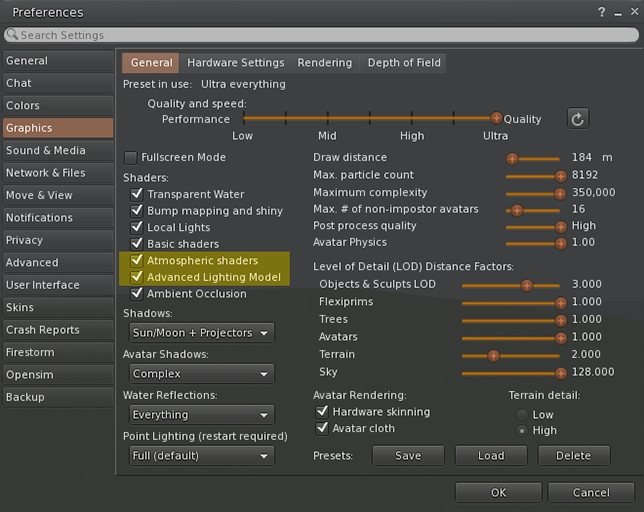
Task: Disable Hardware skinning checkbox
Action: pos(322,412)
